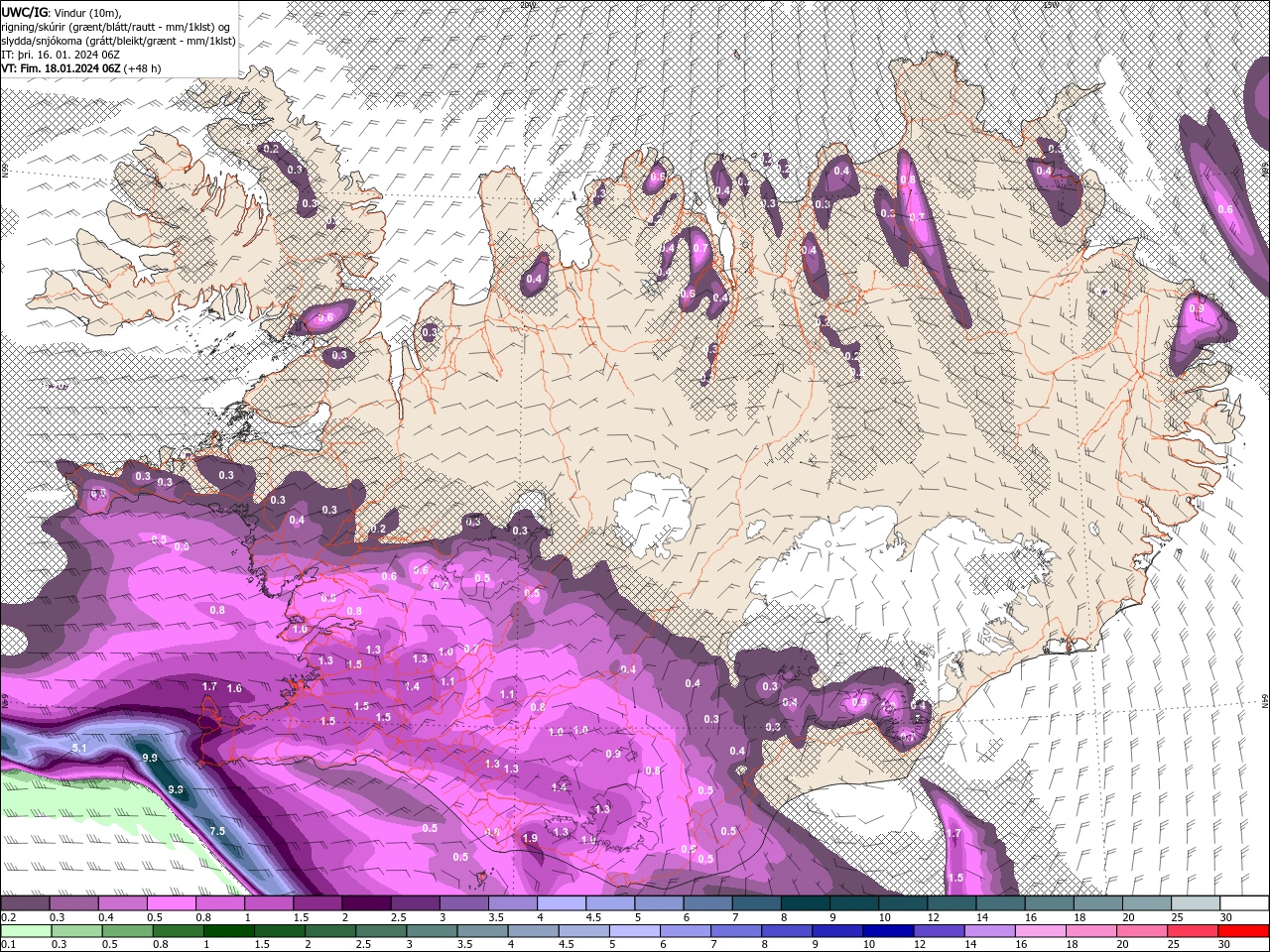Select deep blue lower swatch starting at 10

[889, 931]
